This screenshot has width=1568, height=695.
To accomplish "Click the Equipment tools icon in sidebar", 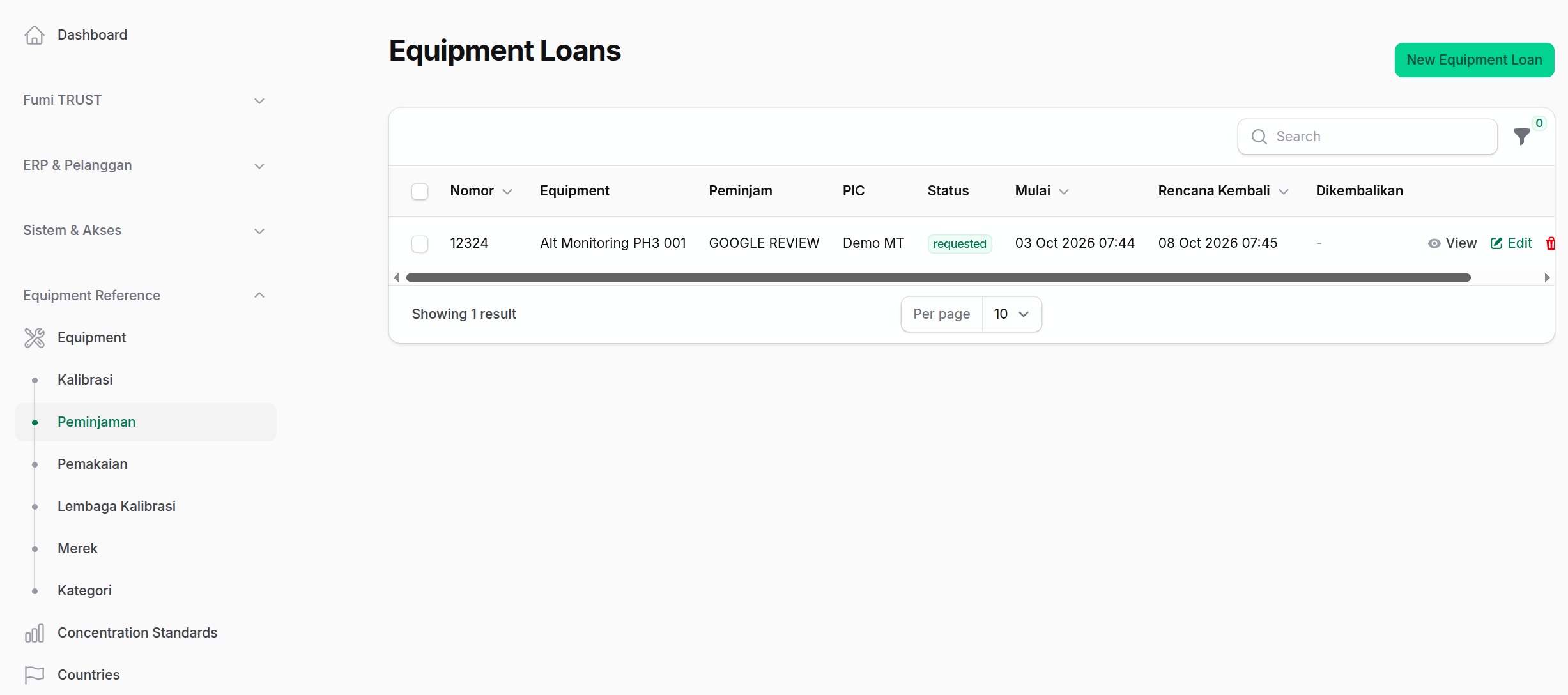I will click(35, 338).
